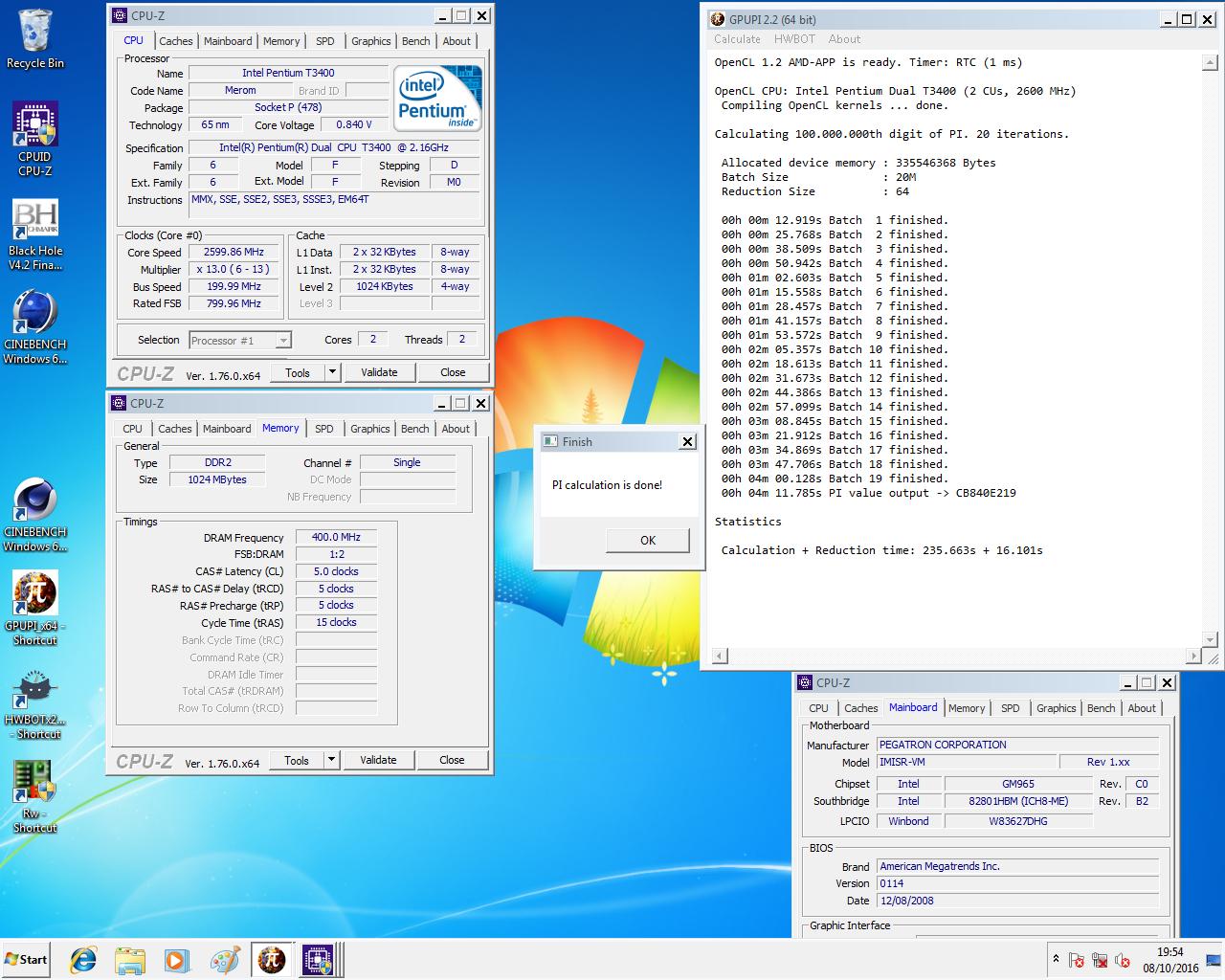The width and height of the screenshot is (1225, 980).
Task: Click the Core Speed value 2599.86 MHz
Action: pos(234,252)
